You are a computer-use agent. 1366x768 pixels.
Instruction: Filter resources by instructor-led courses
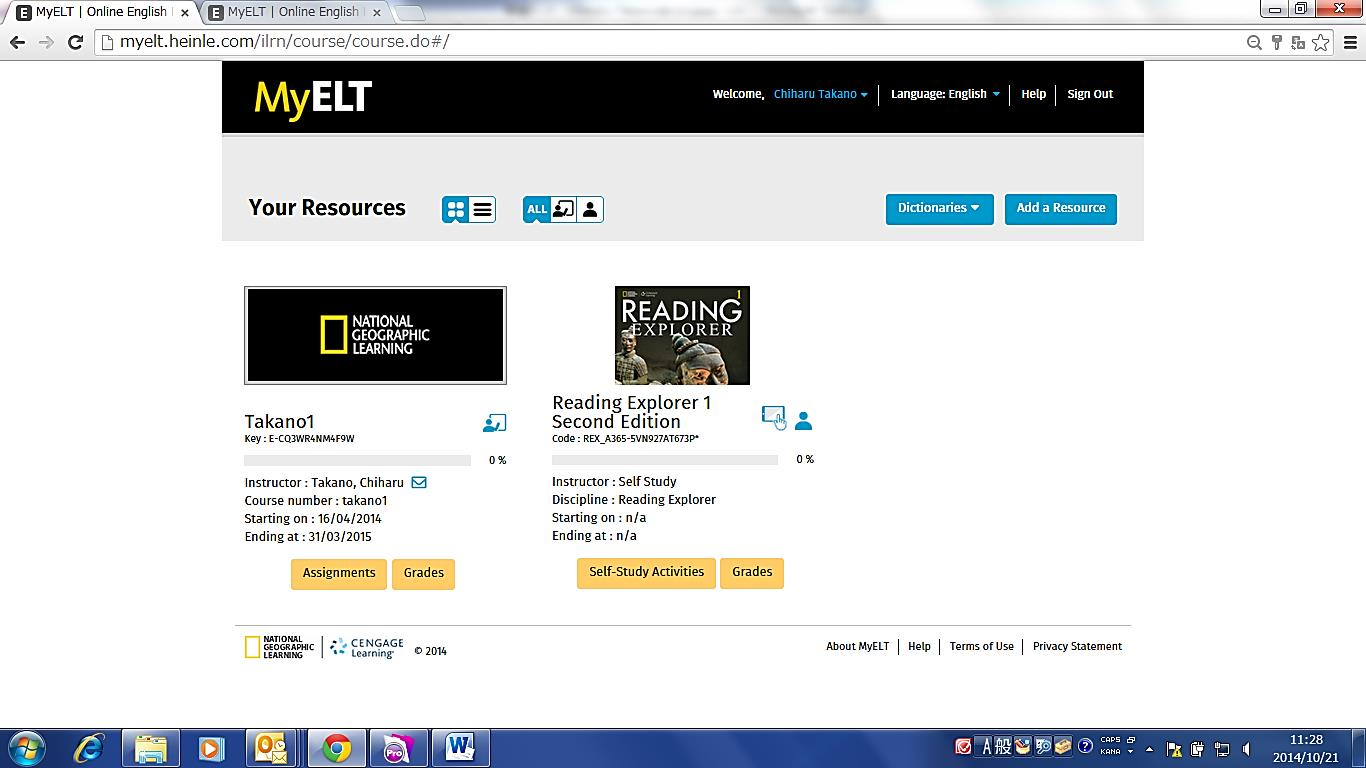(563, 209)
